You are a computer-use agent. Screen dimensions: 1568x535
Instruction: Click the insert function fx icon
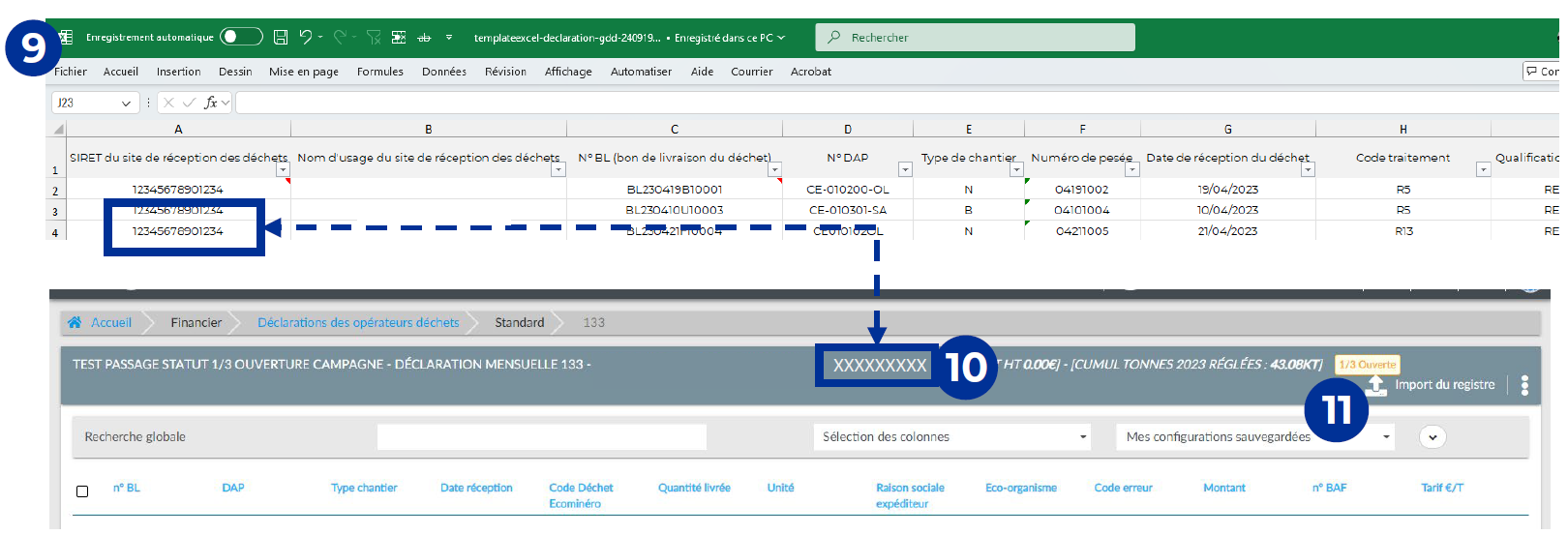[x=210, y=103]
